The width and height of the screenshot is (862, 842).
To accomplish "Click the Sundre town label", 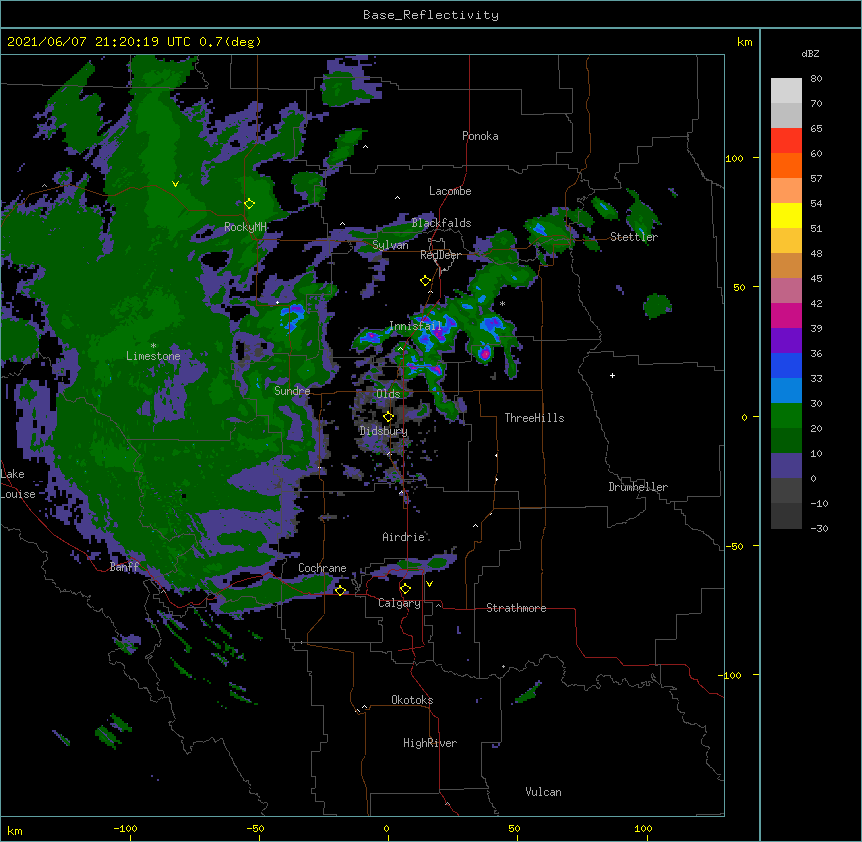I will [x=292, y=391].
